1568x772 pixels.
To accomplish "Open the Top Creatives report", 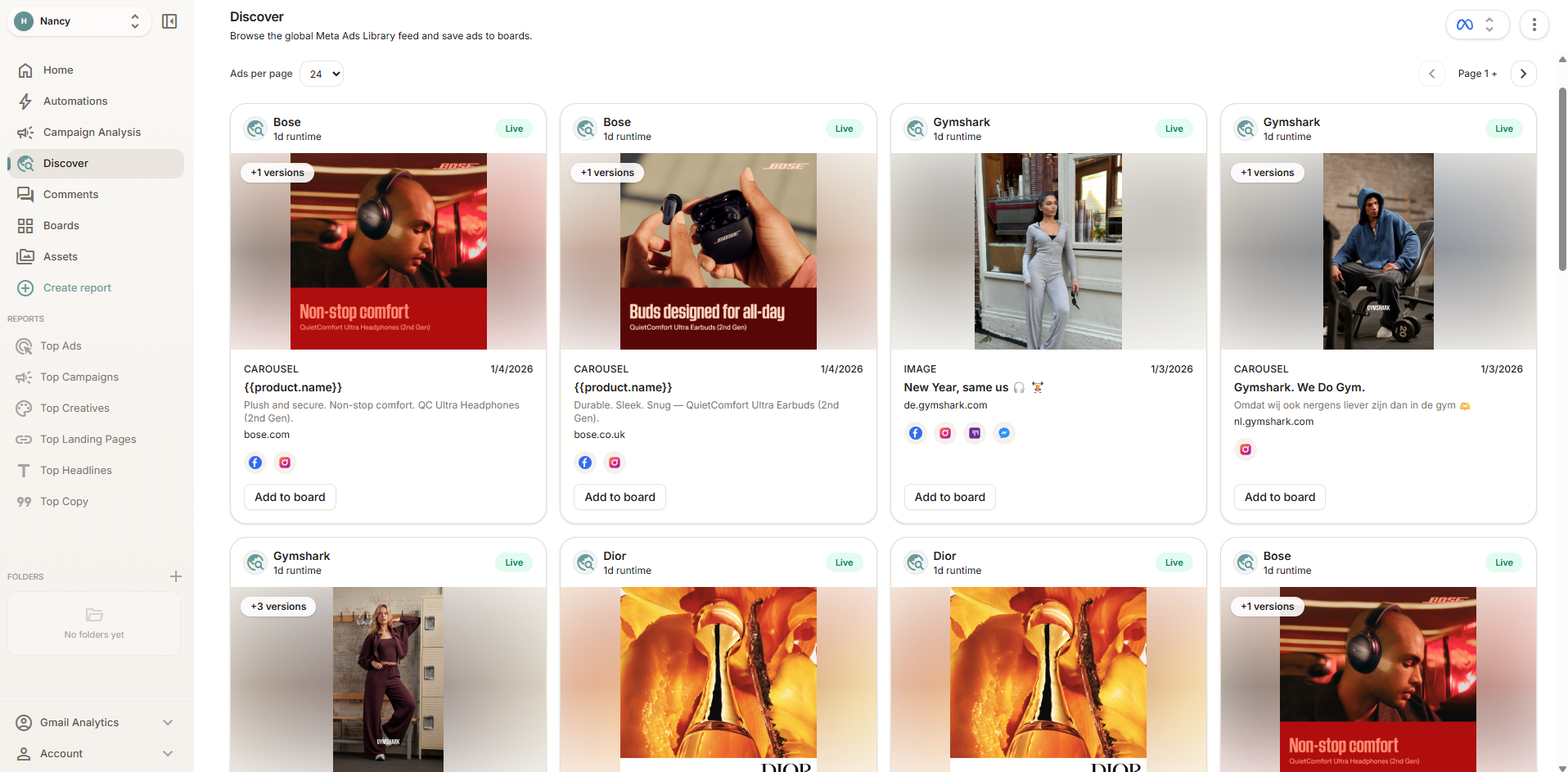I will 74,408.
